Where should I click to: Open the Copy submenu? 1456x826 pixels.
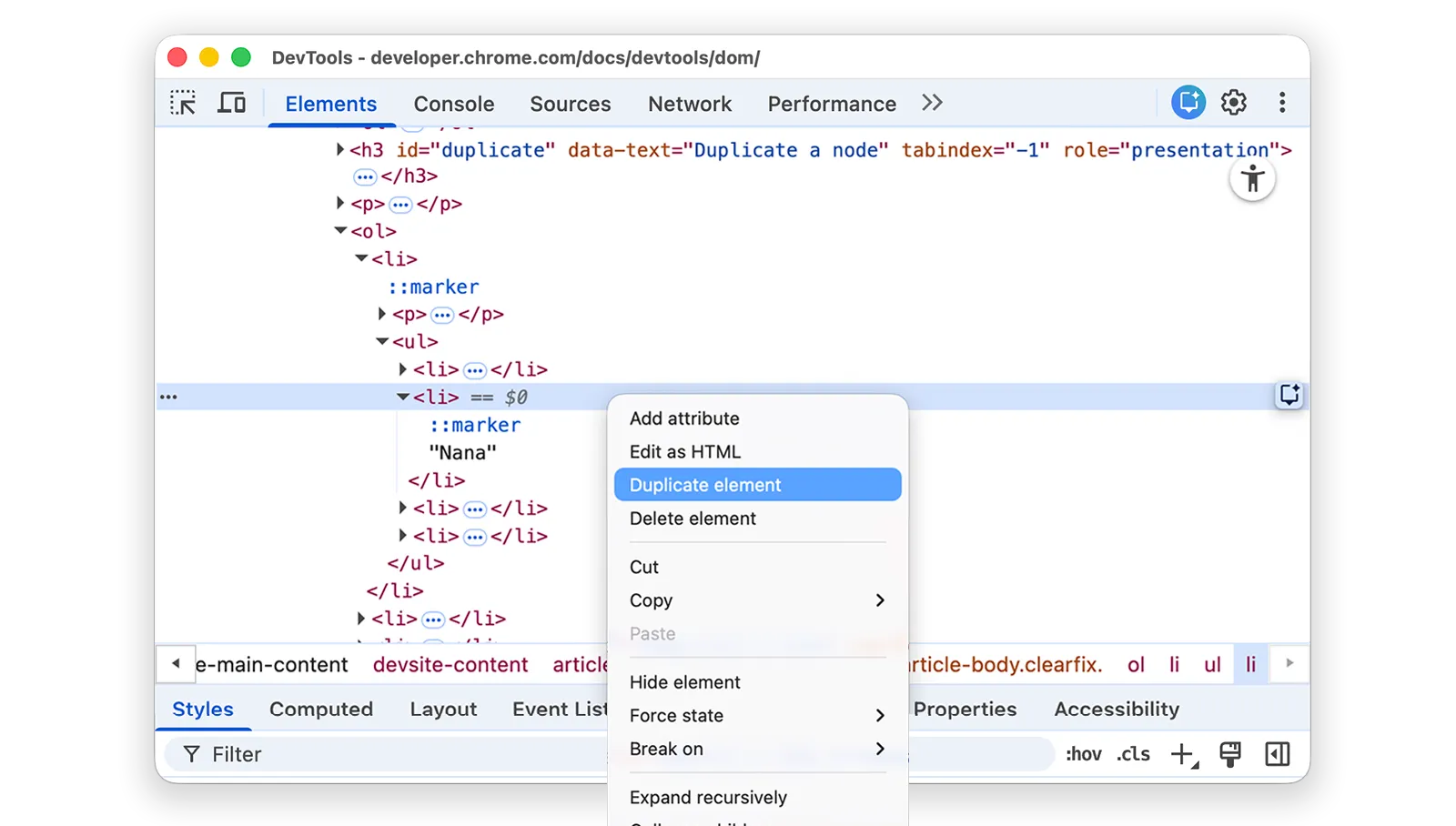point(757,600)
